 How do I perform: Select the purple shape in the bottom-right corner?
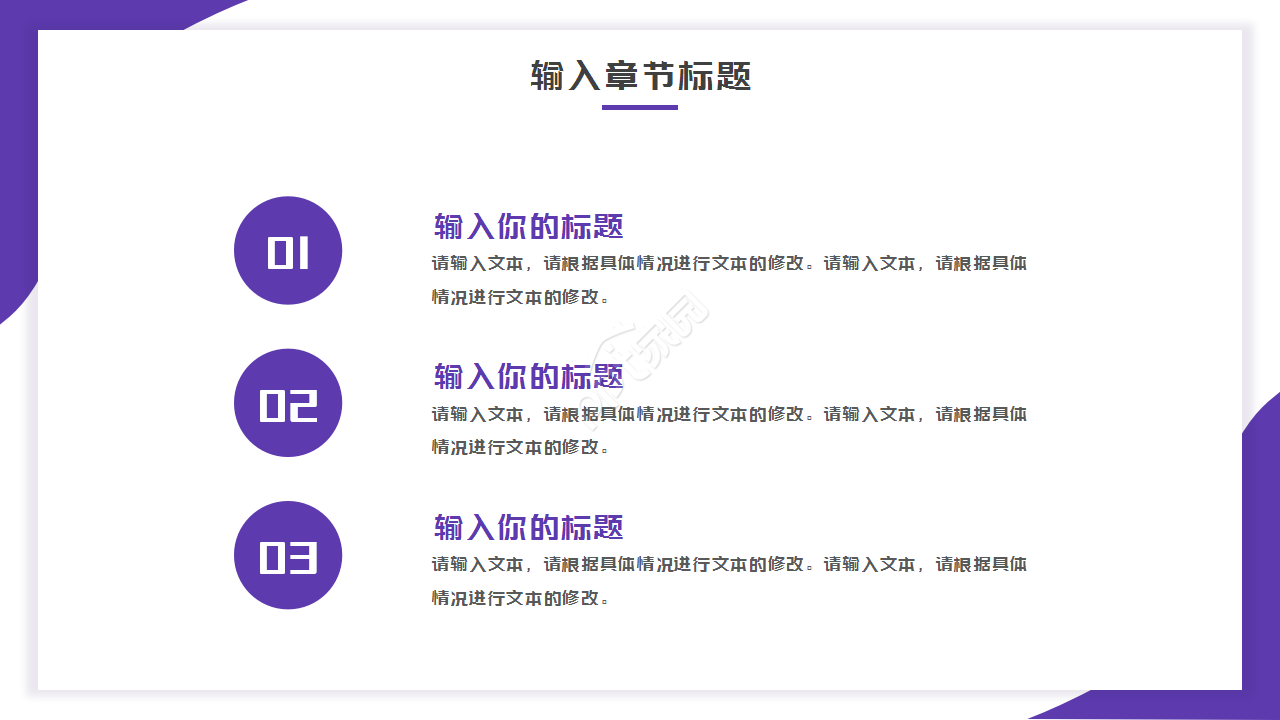(x=1262, y=560)
